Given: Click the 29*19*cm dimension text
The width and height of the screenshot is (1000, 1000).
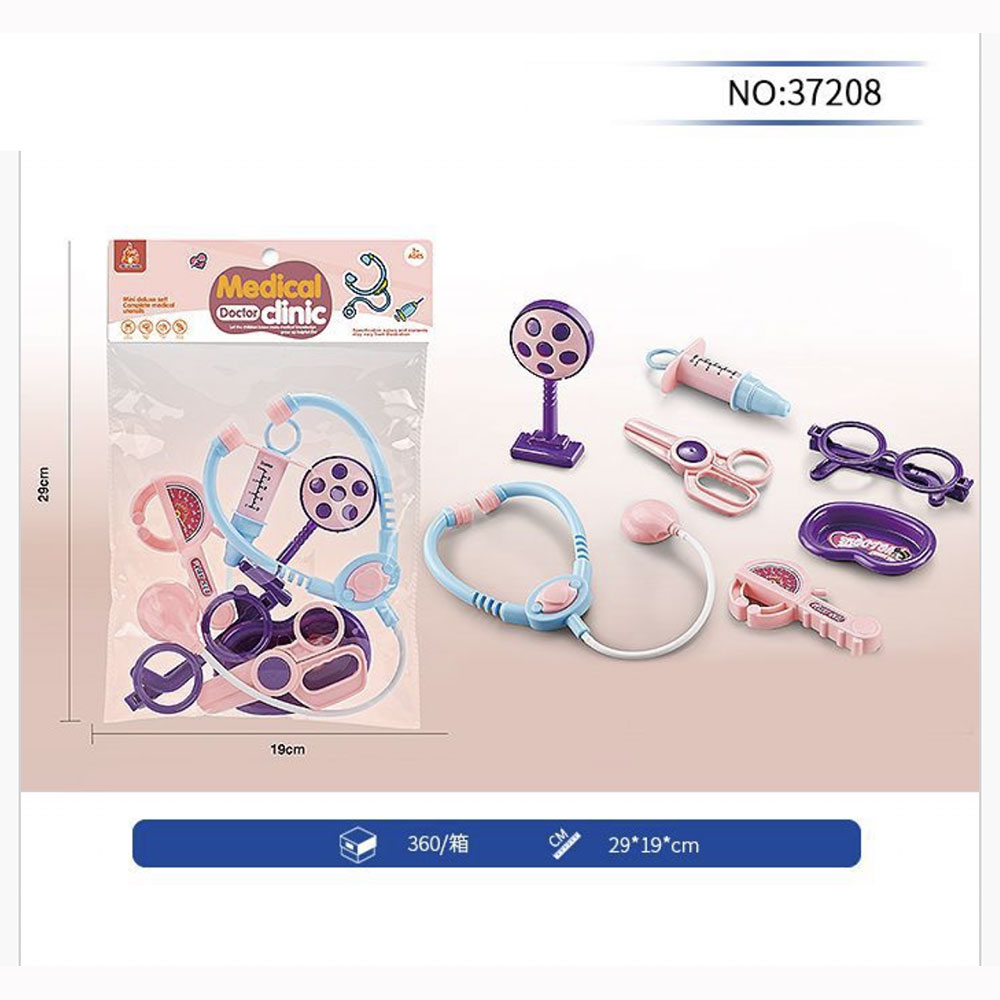Looking at the screenshot, I should pyautogui.click(x=653, y=846).
